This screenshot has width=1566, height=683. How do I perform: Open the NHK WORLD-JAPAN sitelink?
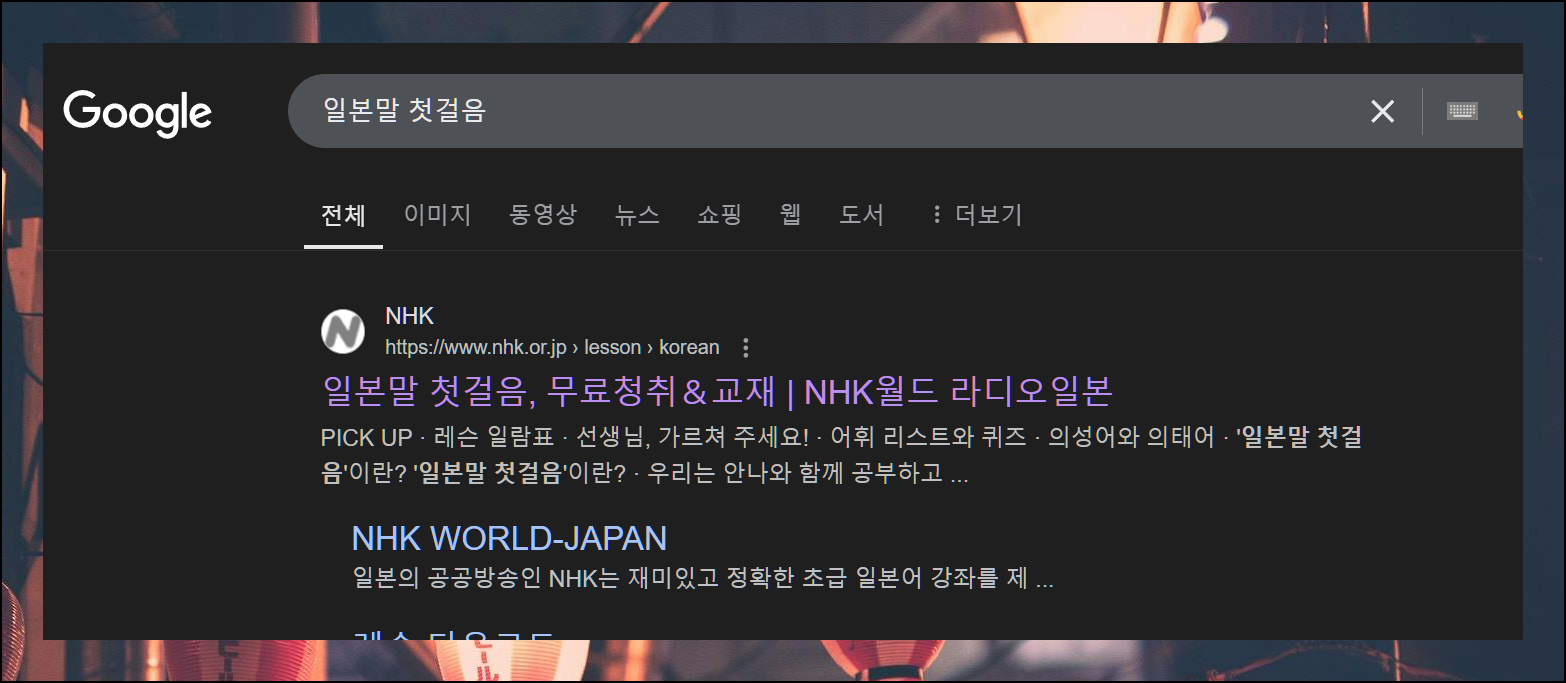click(509, 538)
